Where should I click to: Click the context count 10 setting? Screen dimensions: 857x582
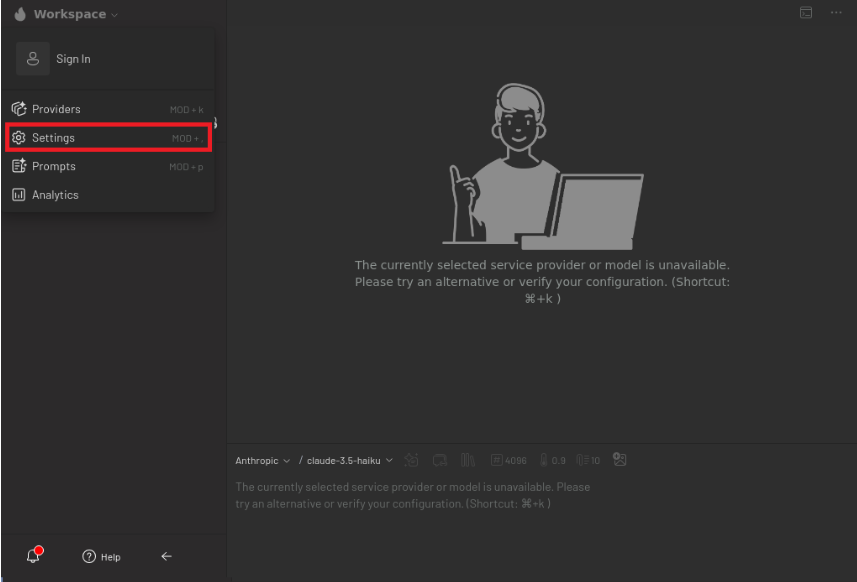pyautogui.click(x=588, y=460)
